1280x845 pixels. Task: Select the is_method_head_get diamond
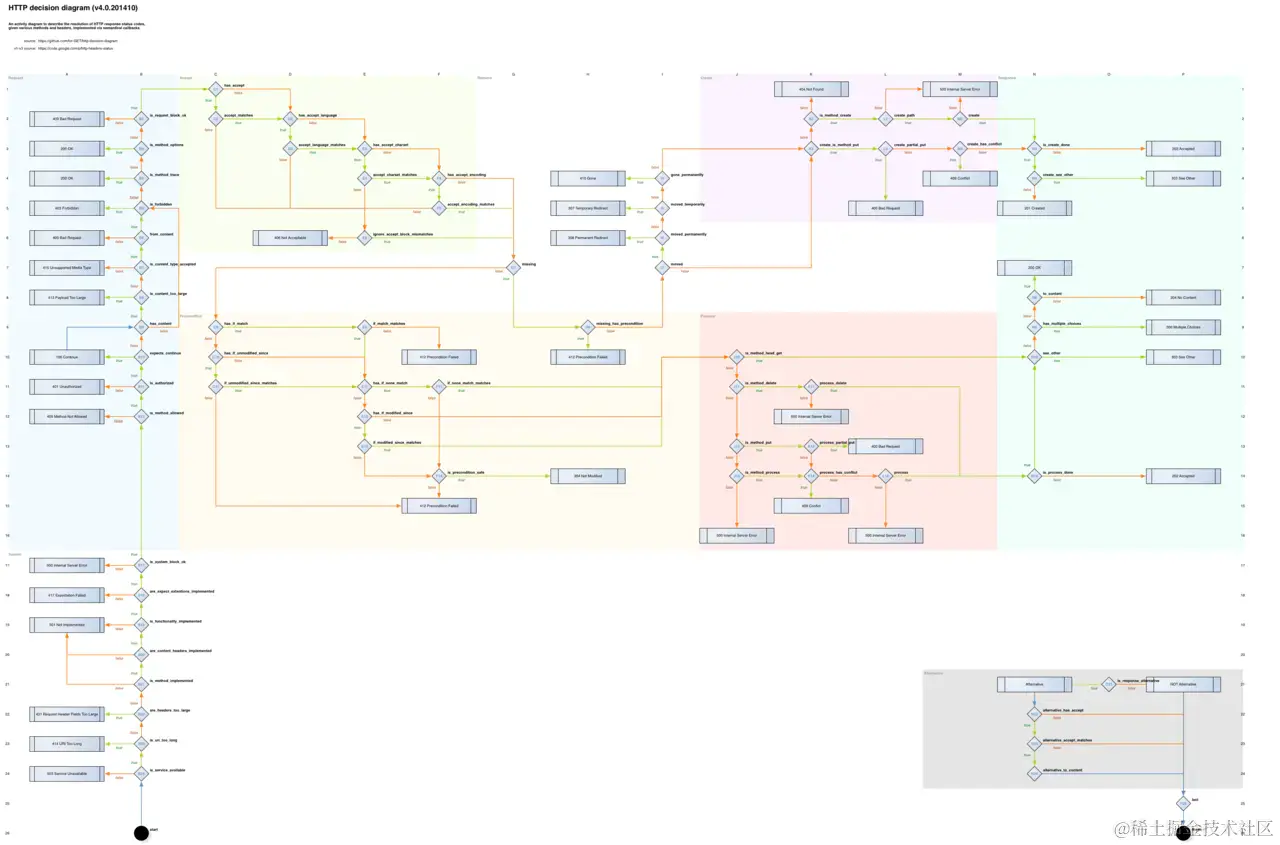737,356
